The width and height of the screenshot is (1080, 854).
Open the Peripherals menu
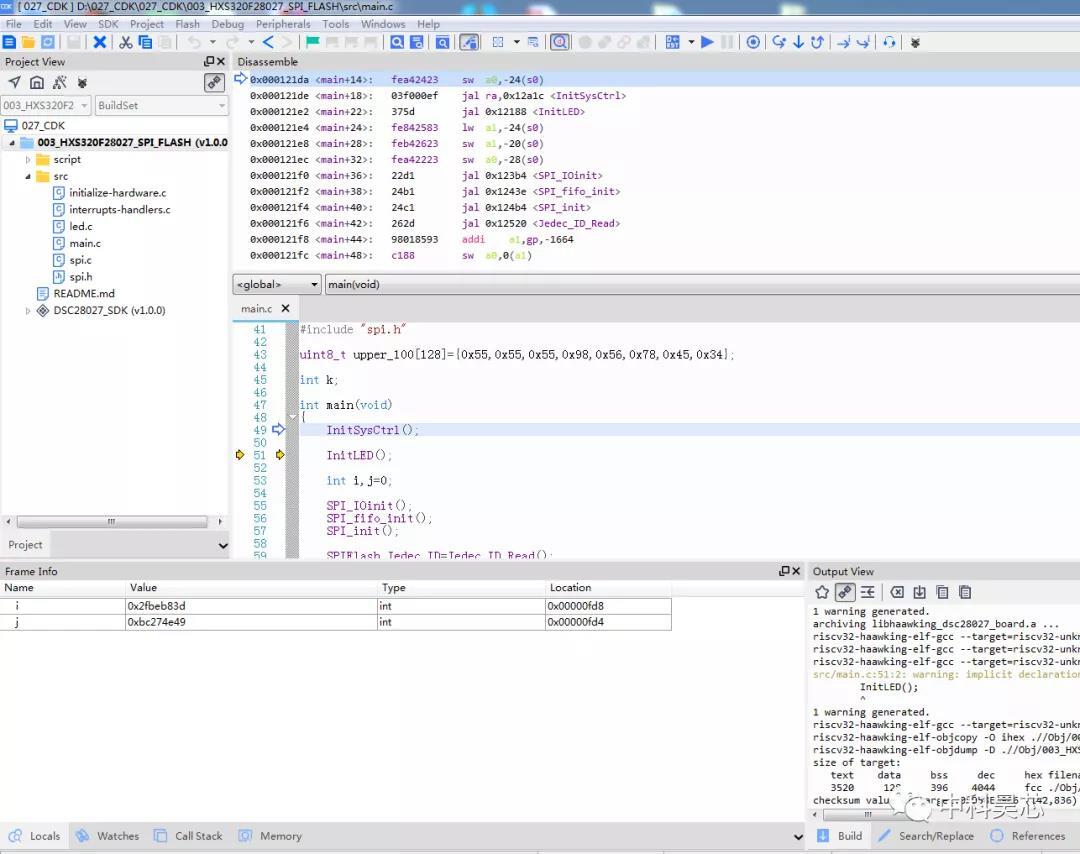click(283, 24)
